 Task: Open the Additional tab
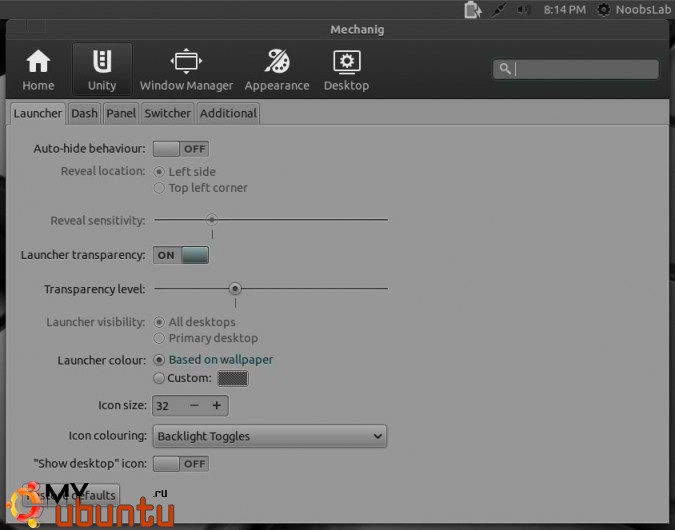tap(228, 113)
